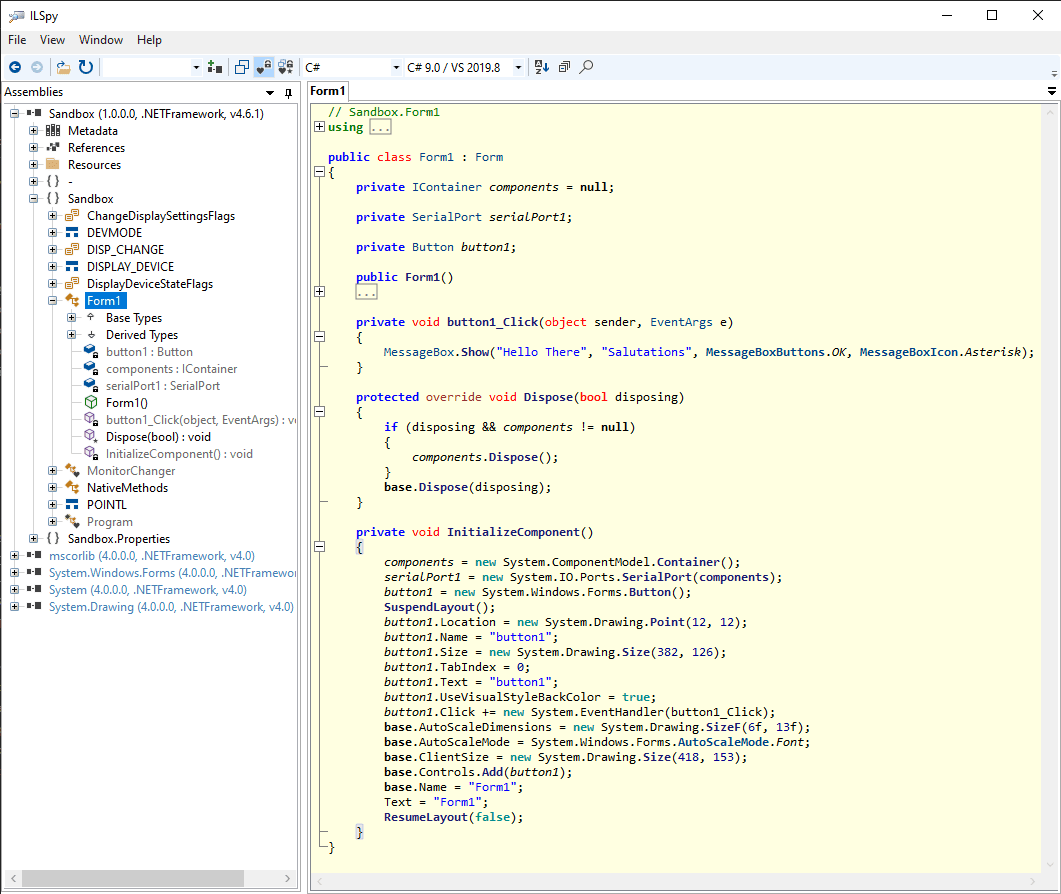Click the forward navigation arrow
Viewport: 1061px width, 894px height.
(x=37, y=67)
